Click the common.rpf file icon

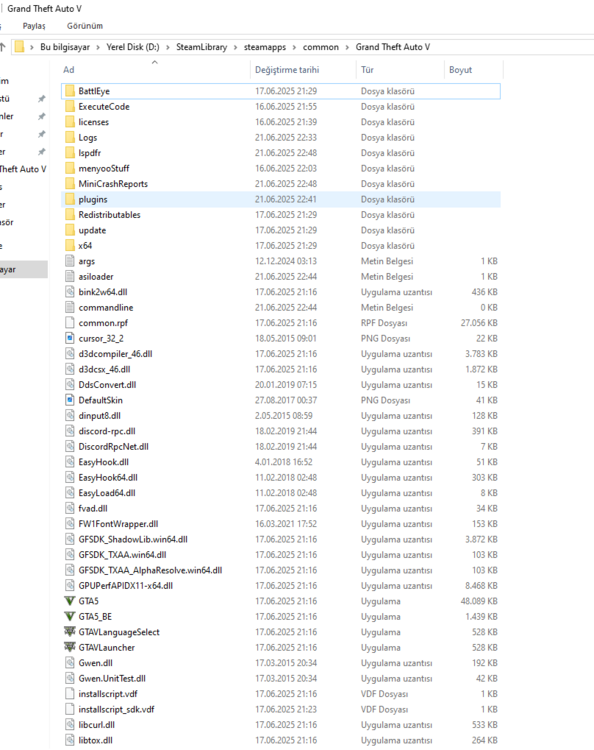point(70,323)
